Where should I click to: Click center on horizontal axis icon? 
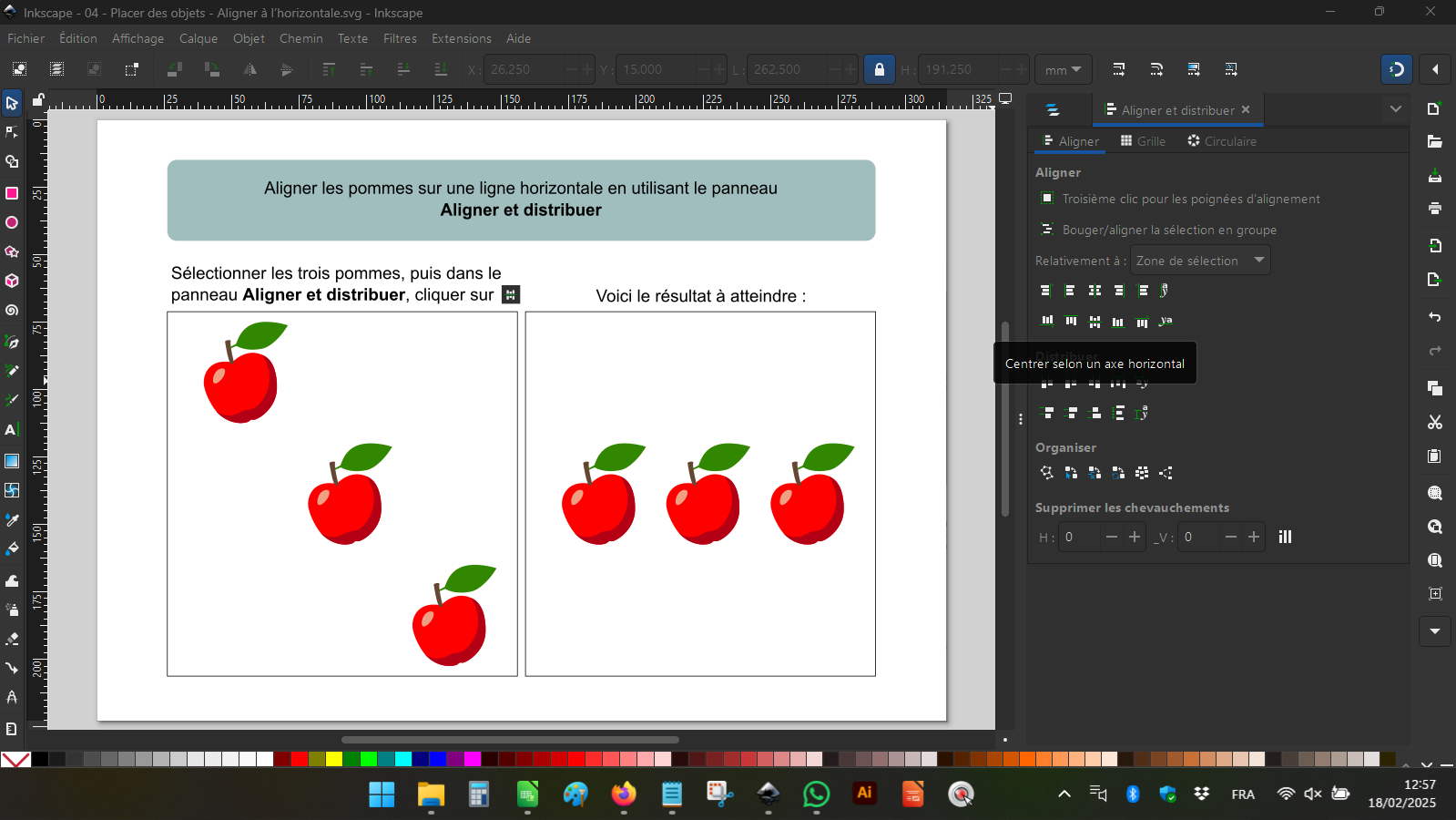1095,321
